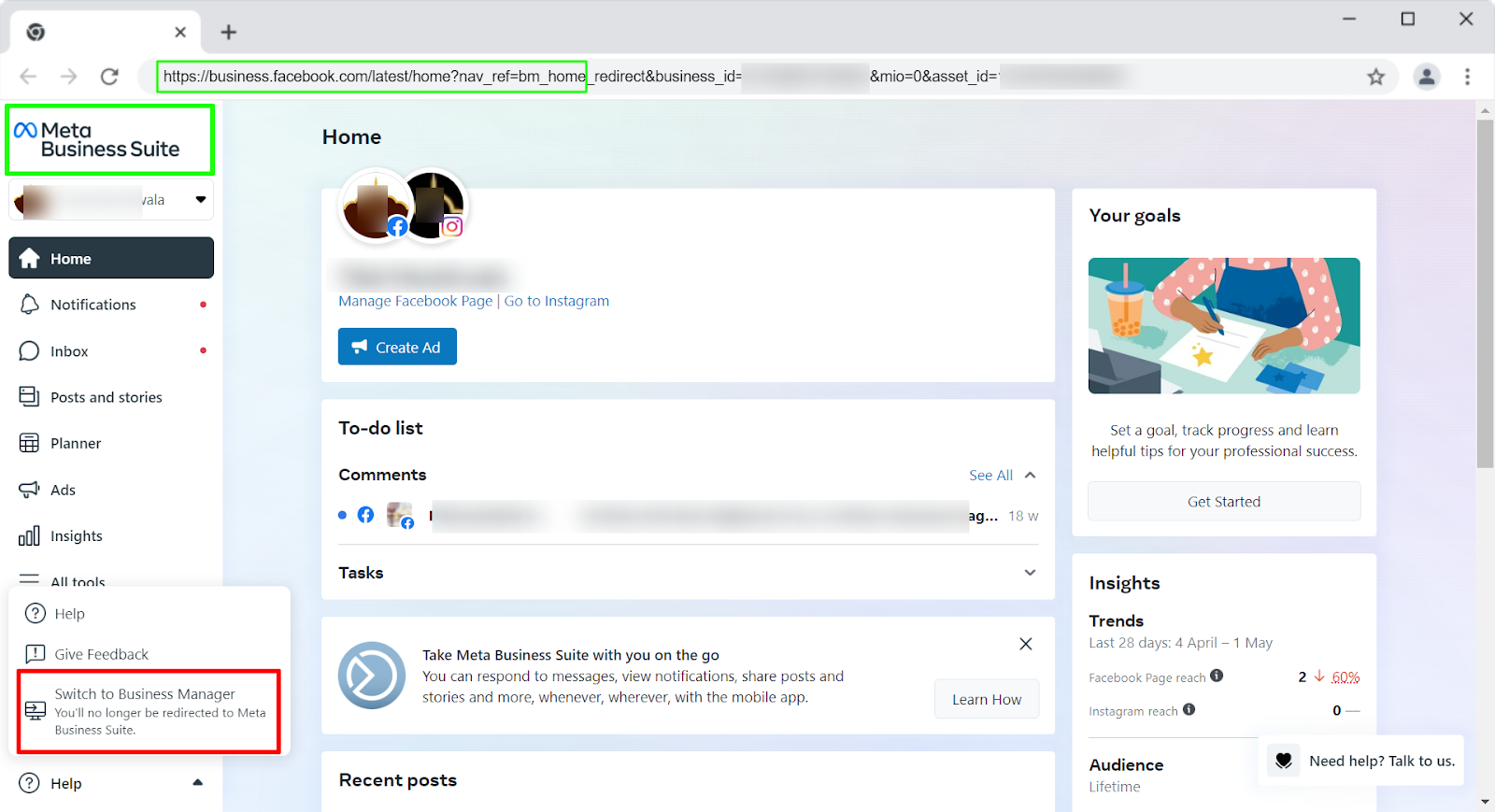The image size is (1495, 812).
Task: Click the browser back arrow
Action: (x=28, y=77)
